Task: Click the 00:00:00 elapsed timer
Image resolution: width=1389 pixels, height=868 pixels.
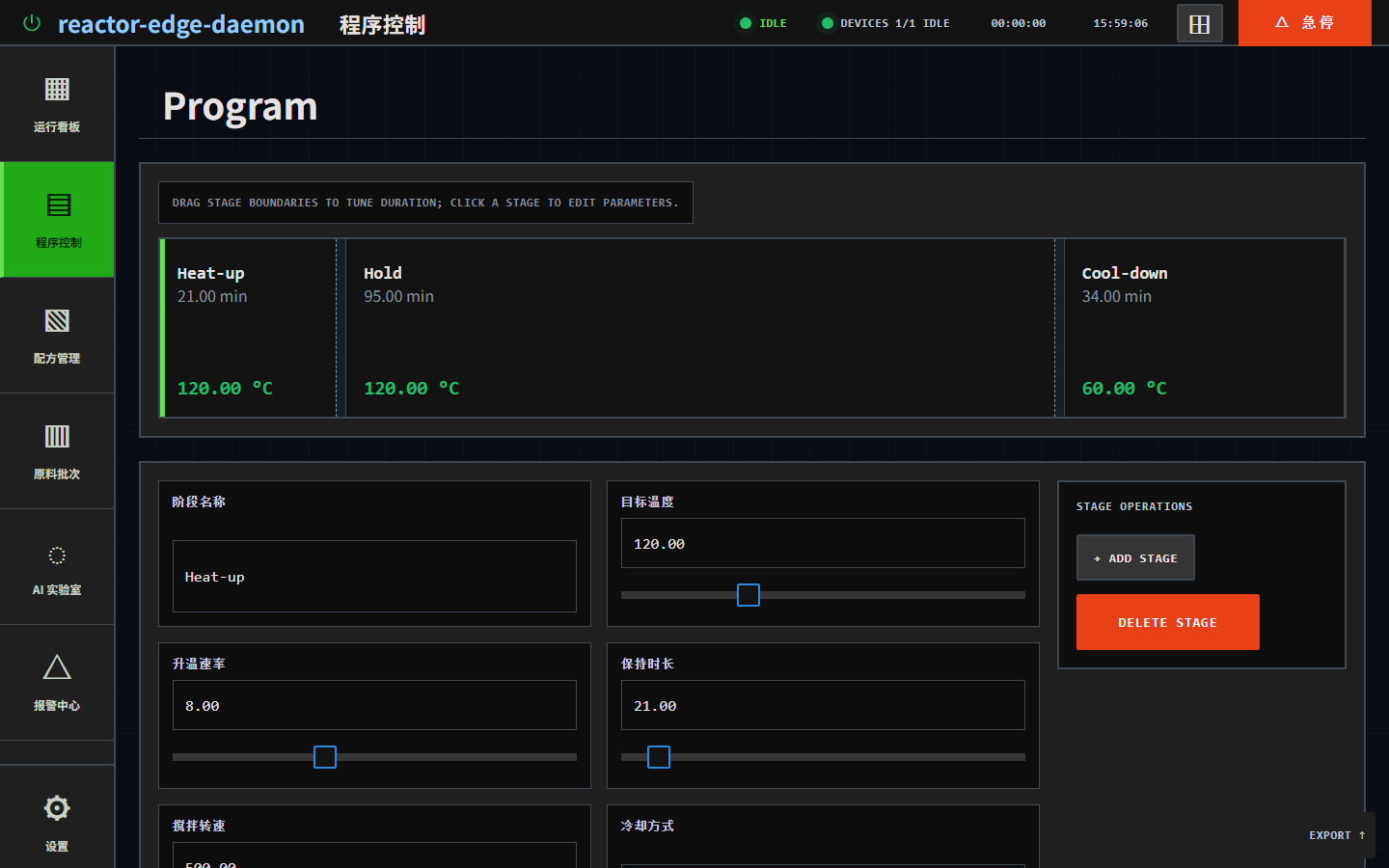Action: pyautogui.click(x=1019, y=23)
